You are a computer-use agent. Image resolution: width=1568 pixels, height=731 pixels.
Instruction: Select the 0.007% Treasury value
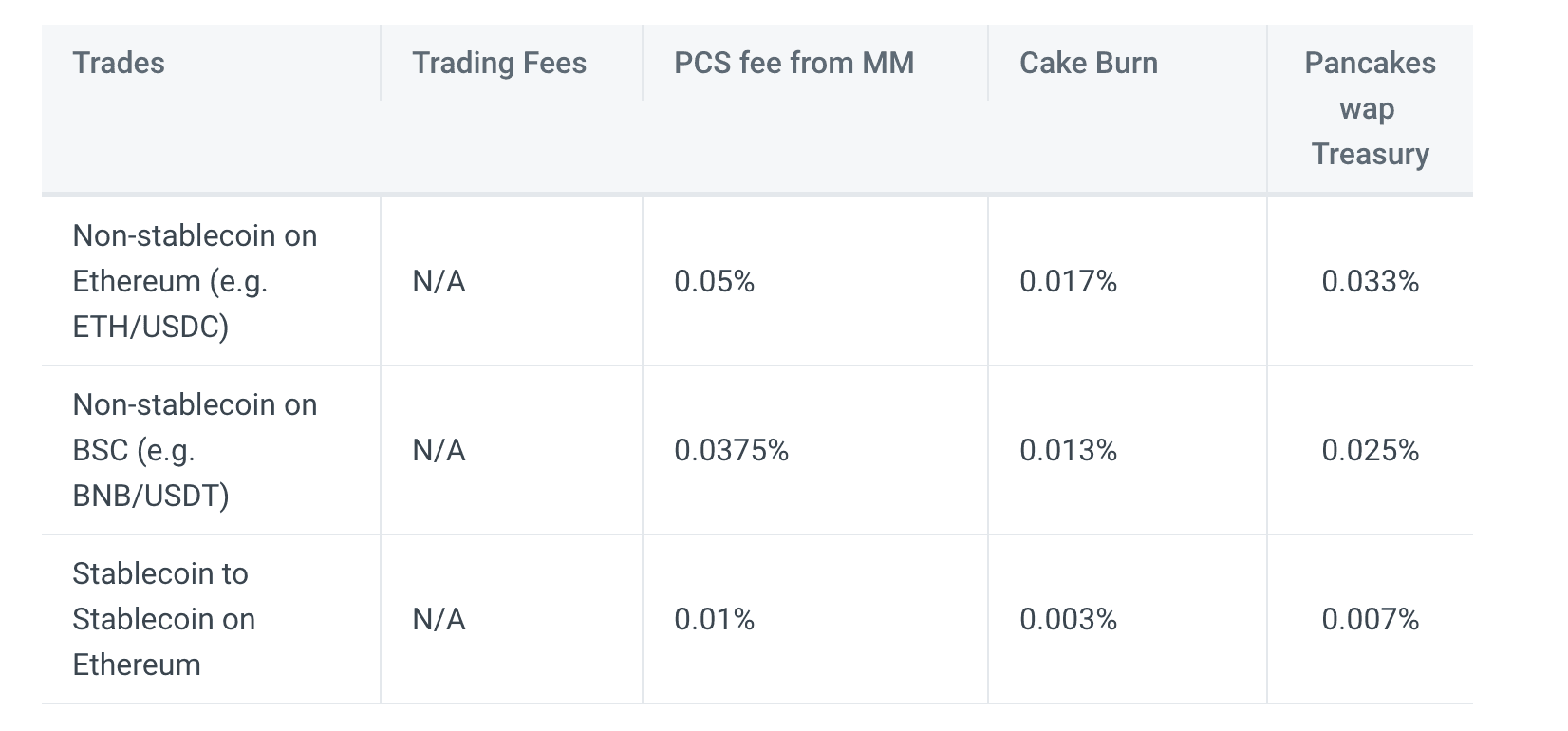[x=1370, y=620]
